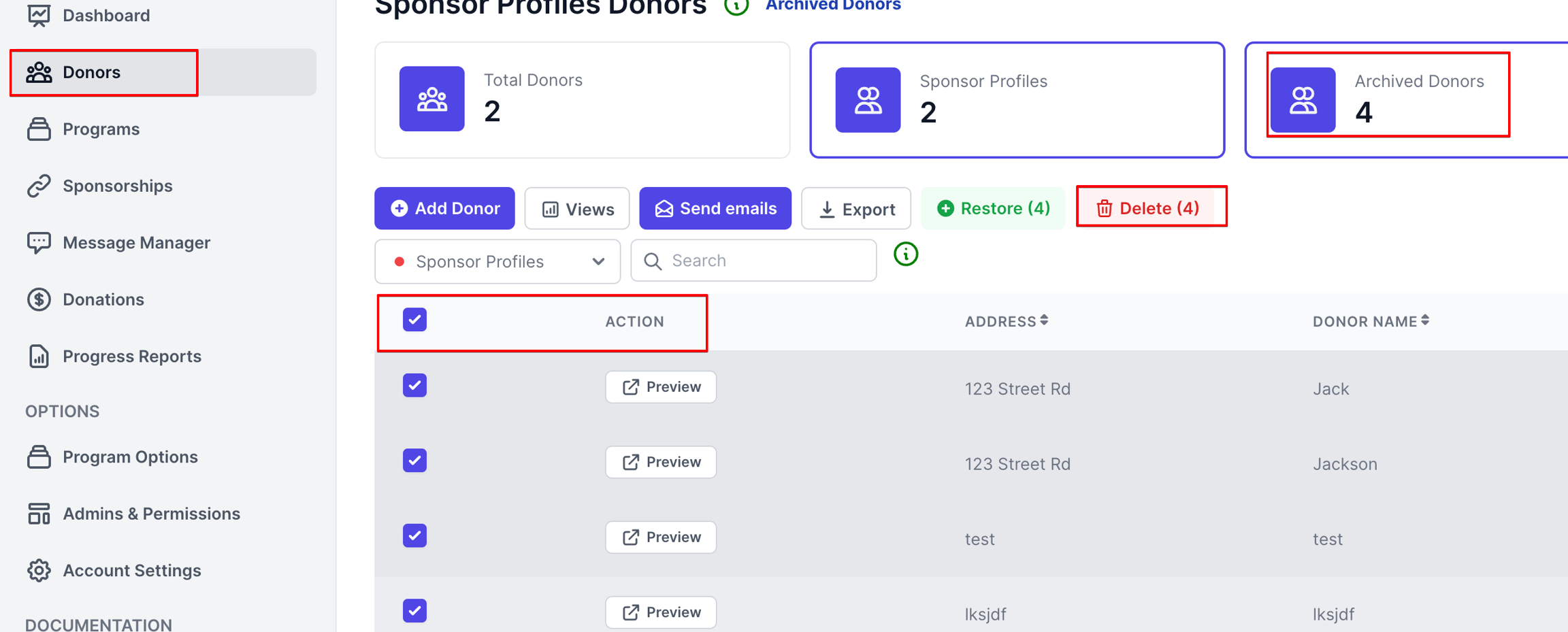Click the Total Donors group icon
This screenshot has height=632, width=1568.
pyautogui.click(x=431, y=99)
